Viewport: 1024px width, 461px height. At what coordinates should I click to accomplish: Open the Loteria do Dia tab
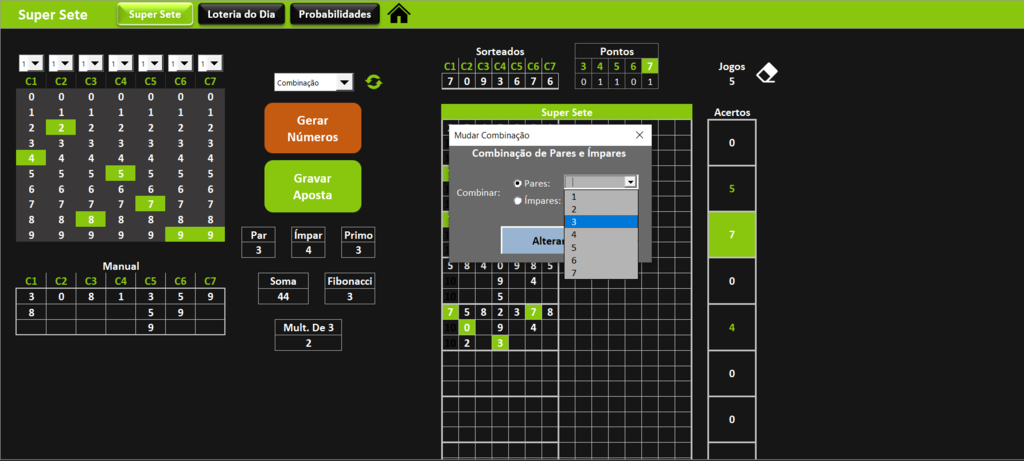242,14
